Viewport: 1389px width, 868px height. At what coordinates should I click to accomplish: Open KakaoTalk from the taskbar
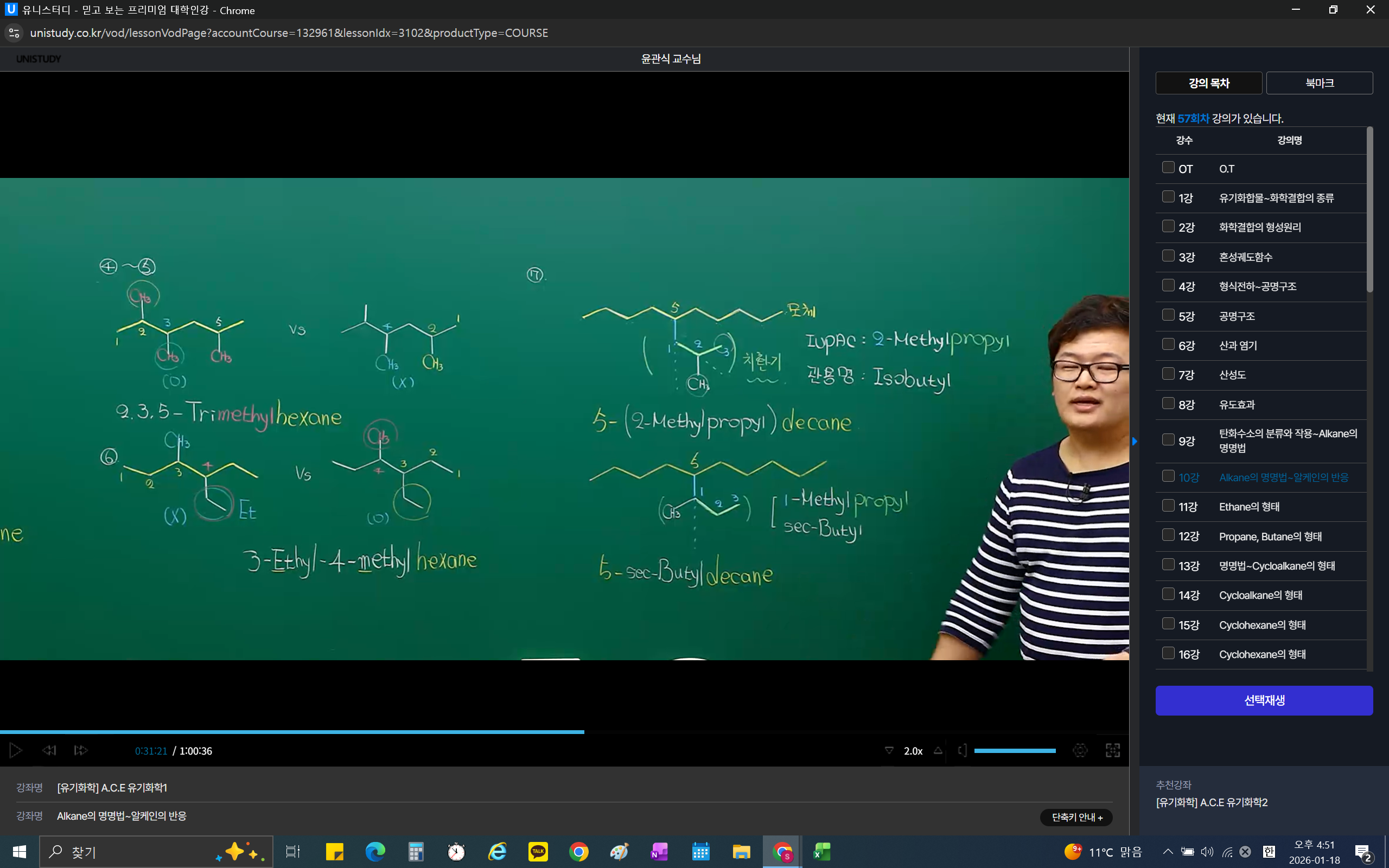[538, 852]
